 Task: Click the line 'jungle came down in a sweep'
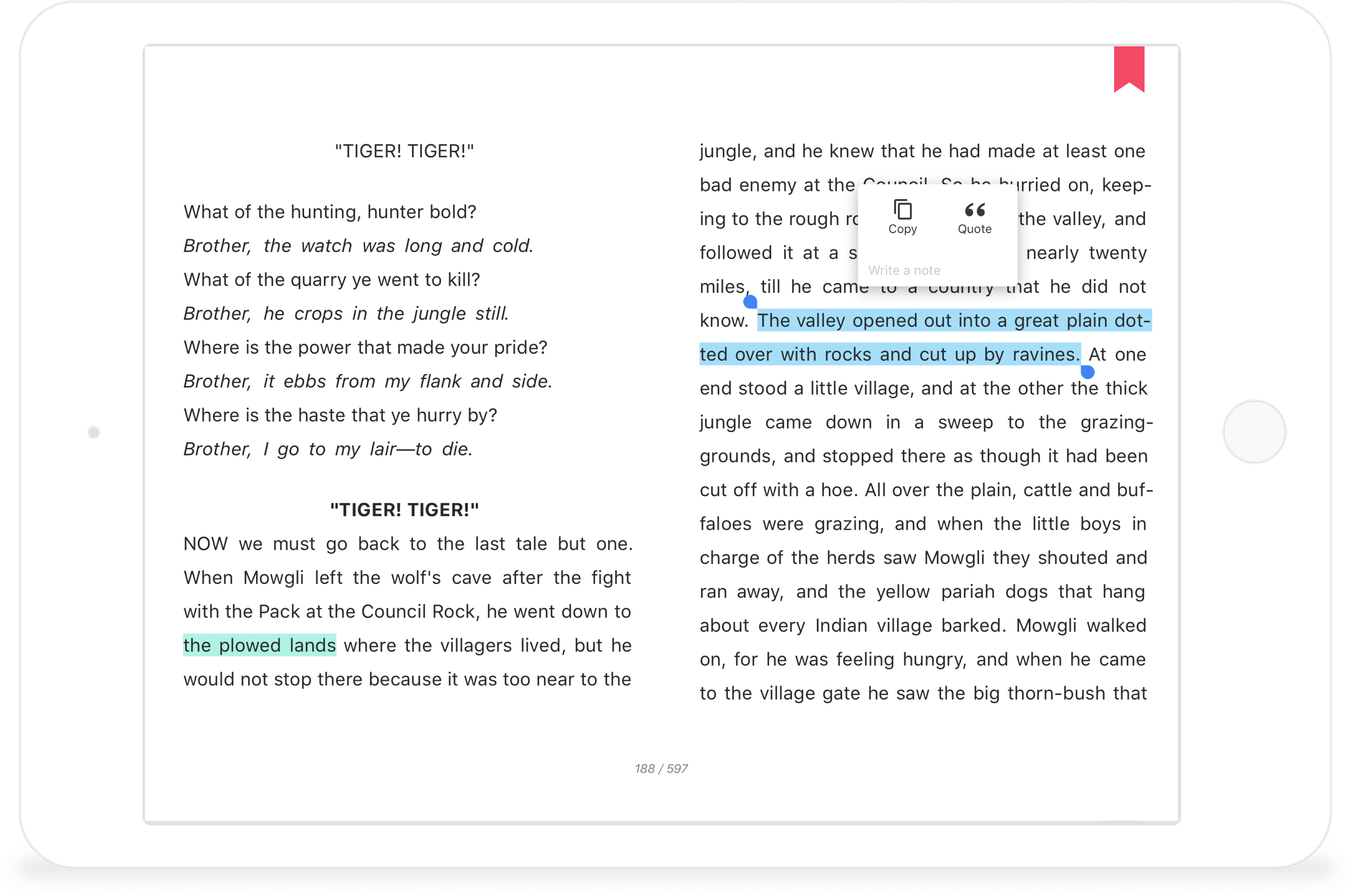[926, 422]
